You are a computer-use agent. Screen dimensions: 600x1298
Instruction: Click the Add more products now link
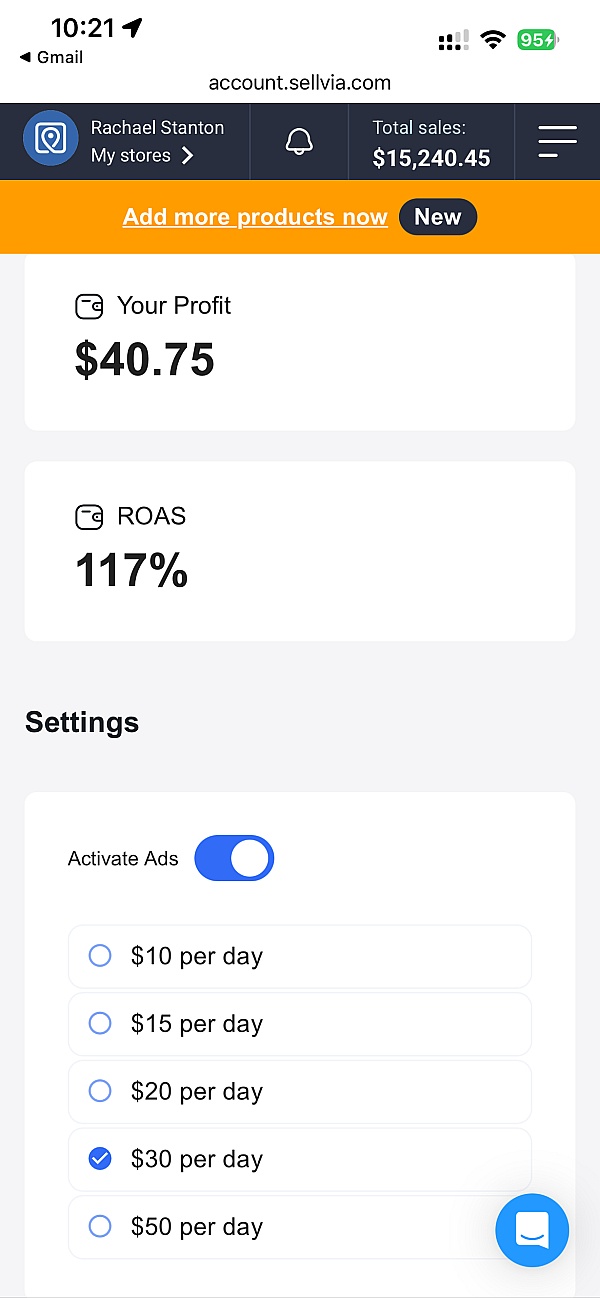coord(255,217)
